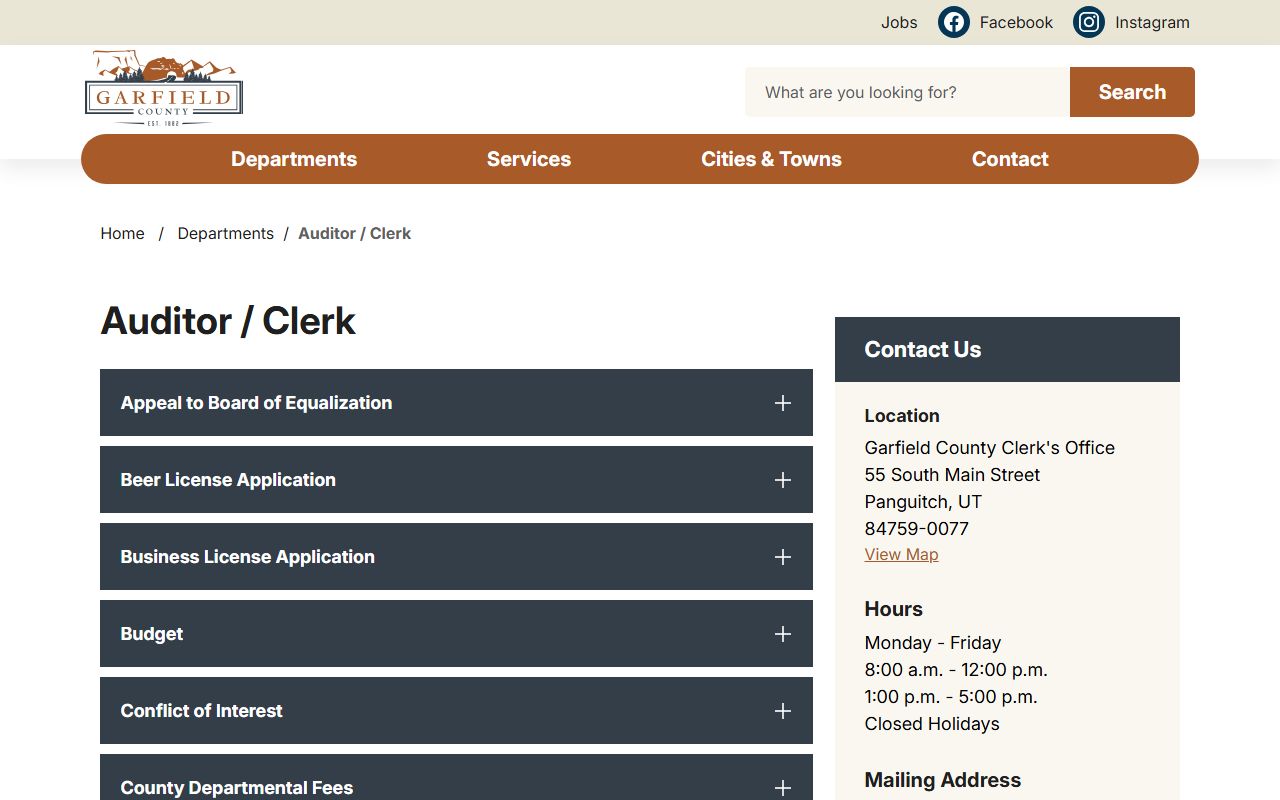Click the '55 South Main Street' address line
The height and width of the screenshot is (800, 1280).
point(952,475)
